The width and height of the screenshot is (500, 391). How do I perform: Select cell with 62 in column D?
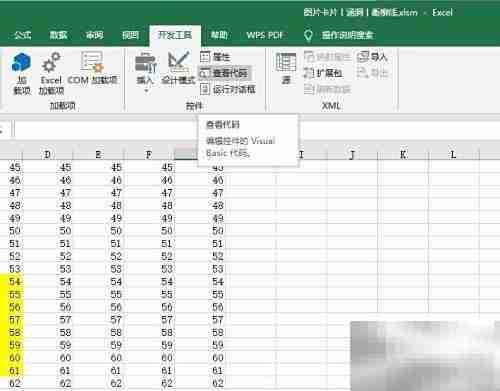[47, 383]
